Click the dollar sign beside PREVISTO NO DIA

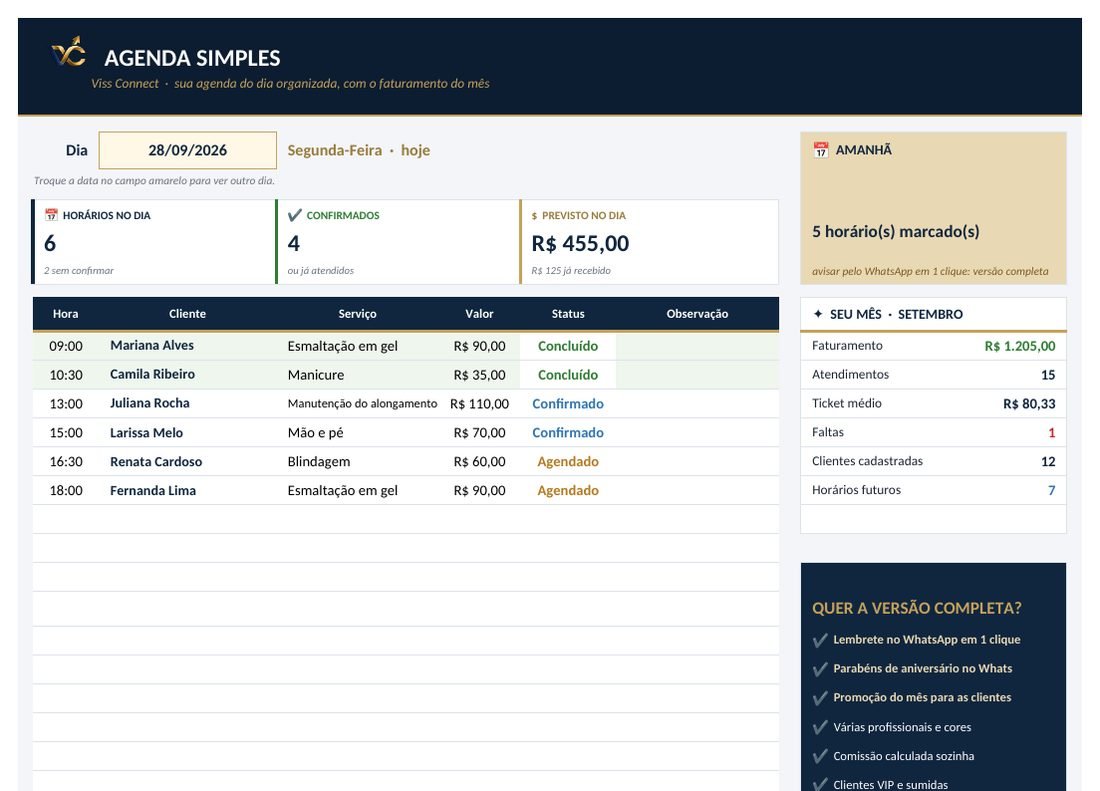click(535, 216)
